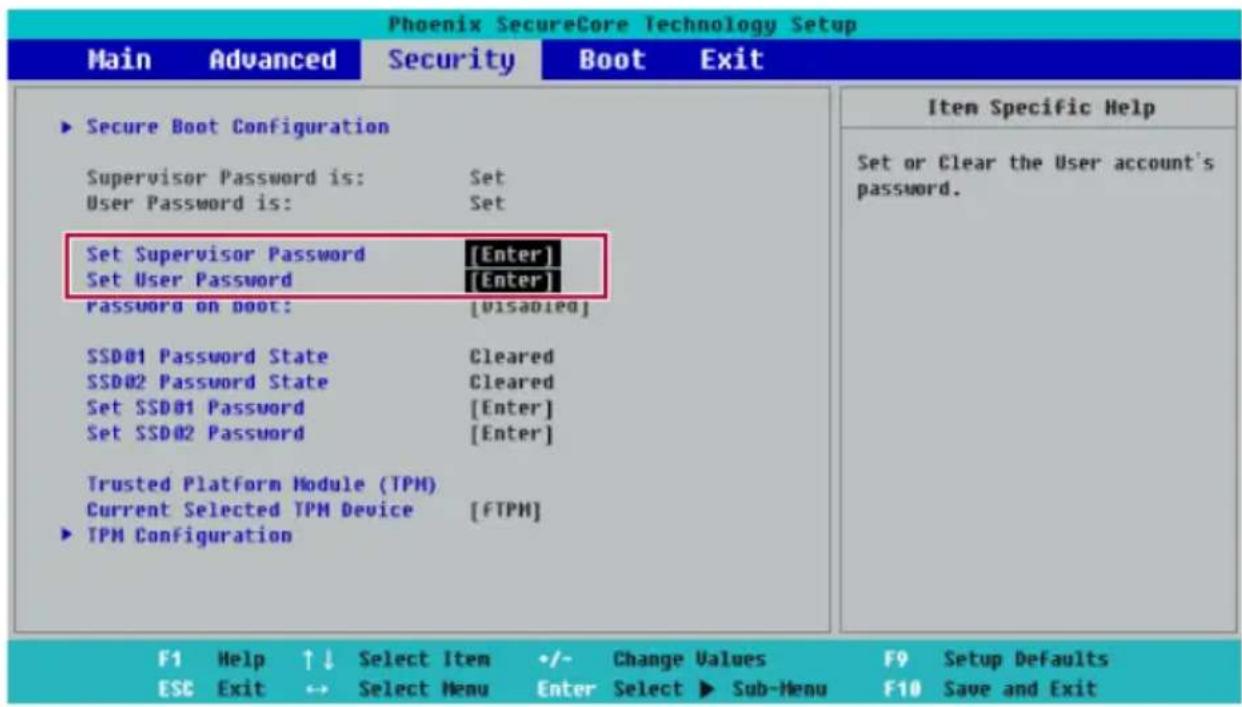Screen dimensions: 1242x707
Task: Expand the Secure Boot Configuration submenu arrow
Action: [x=67, y=127]
